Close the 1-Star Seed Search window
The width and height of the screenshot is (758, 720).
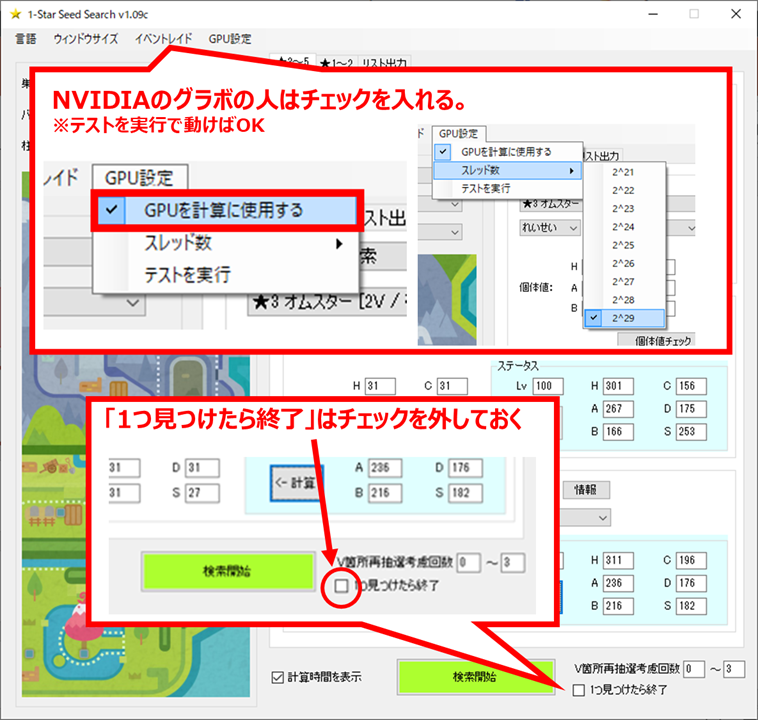click(x=736, y=15)
